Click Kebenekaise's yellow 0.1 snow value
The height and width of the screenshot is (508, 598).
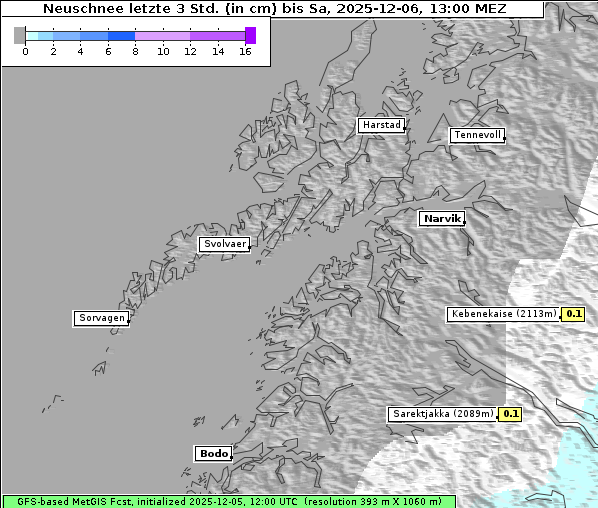coord(573,314)
